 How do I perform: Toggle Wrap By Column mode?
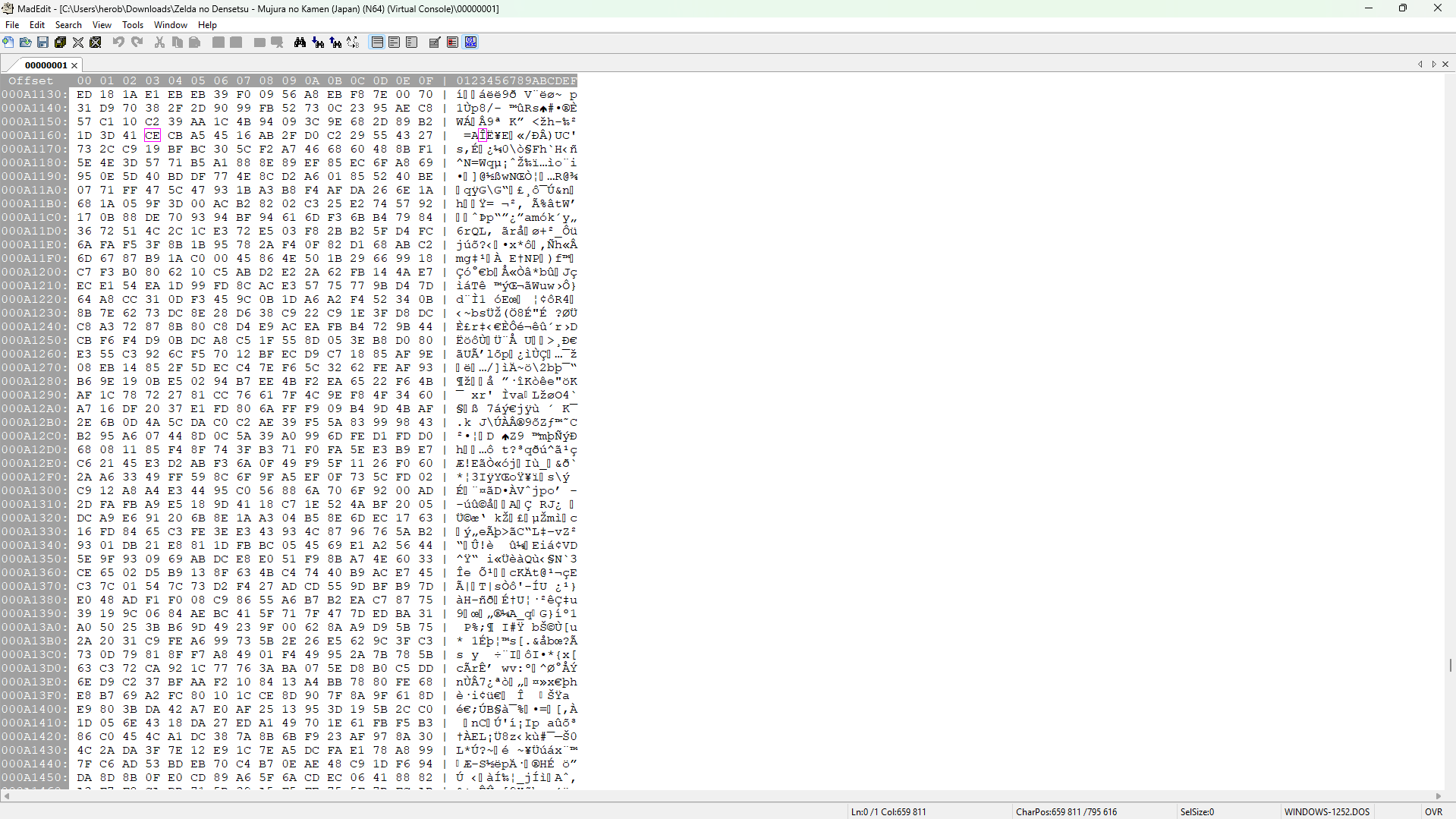click(x=412, y=43)
